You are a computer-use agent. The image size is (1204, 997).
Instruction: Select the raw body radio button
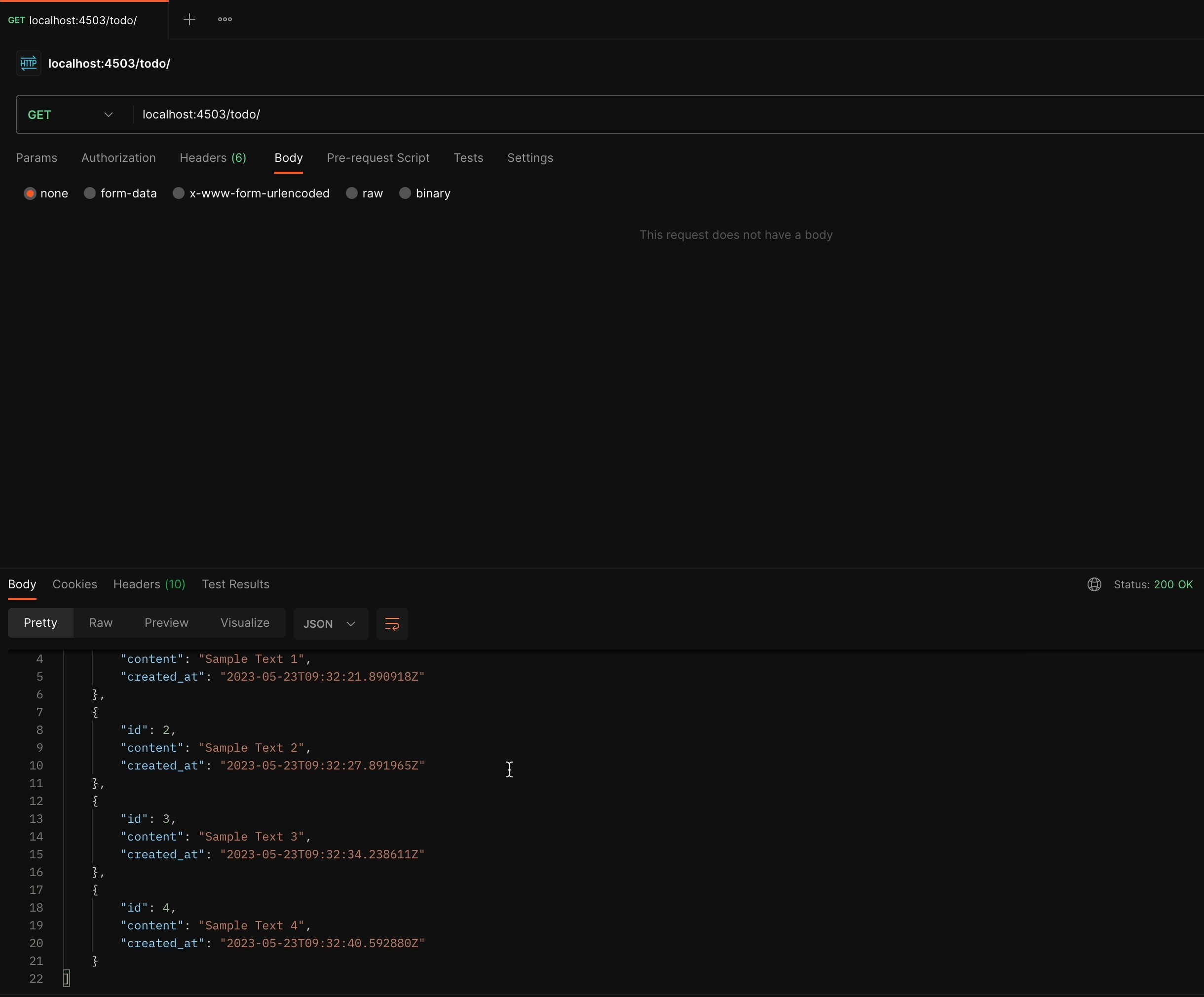click(352, 193)
